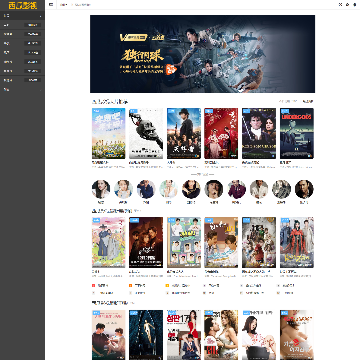This screenshot has height=360, width=360.
Task: Select the last sidebar item with count badge
Action: pos(22,80)
